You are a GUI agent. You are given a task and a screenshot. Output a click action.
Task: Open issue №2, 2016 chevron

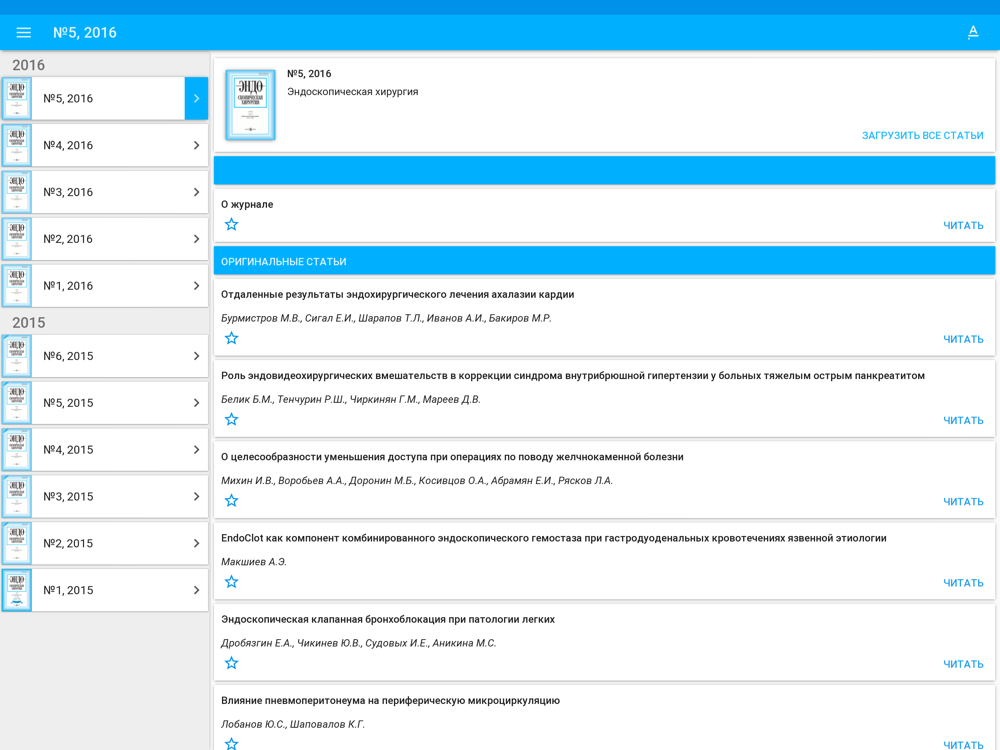tap(196, 239)
